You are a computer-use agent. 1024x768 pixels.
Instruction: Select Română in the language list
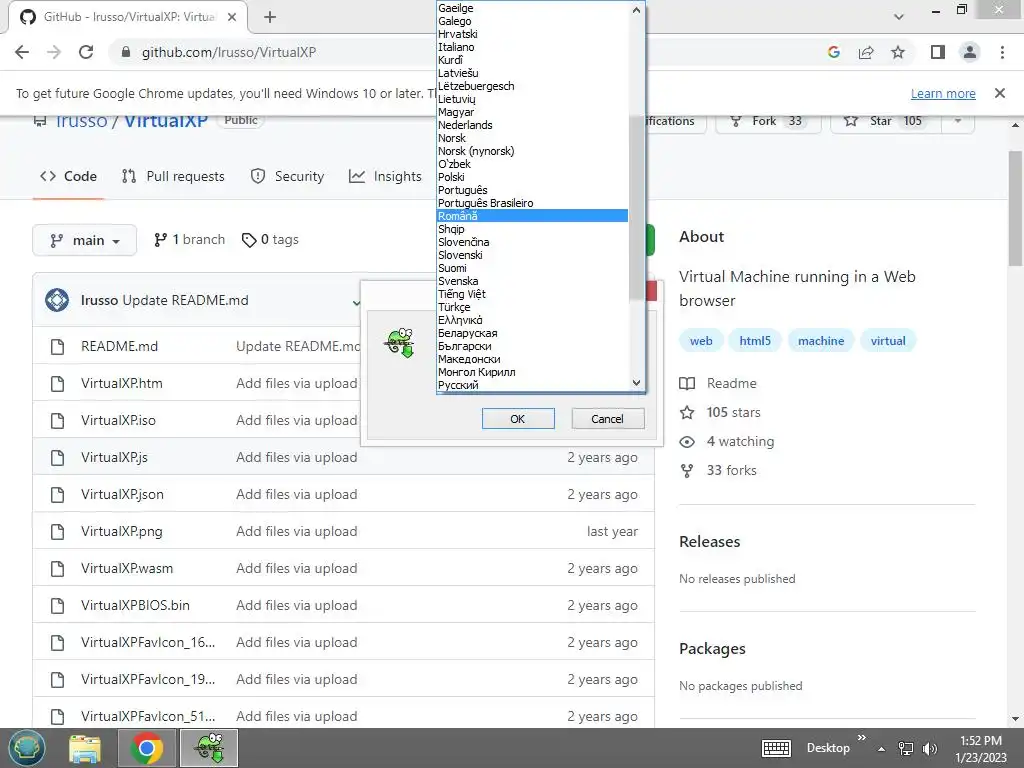(532, 216)
